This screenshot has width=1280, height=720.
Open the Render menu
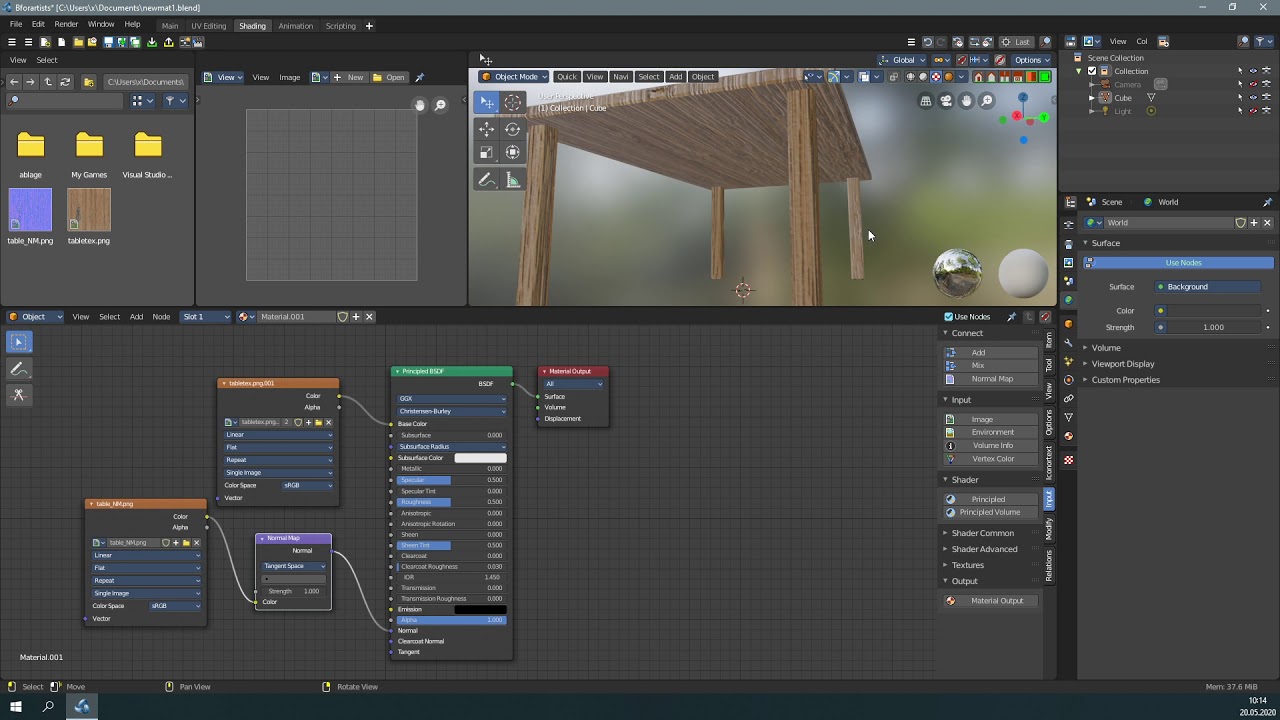point(66,24)
